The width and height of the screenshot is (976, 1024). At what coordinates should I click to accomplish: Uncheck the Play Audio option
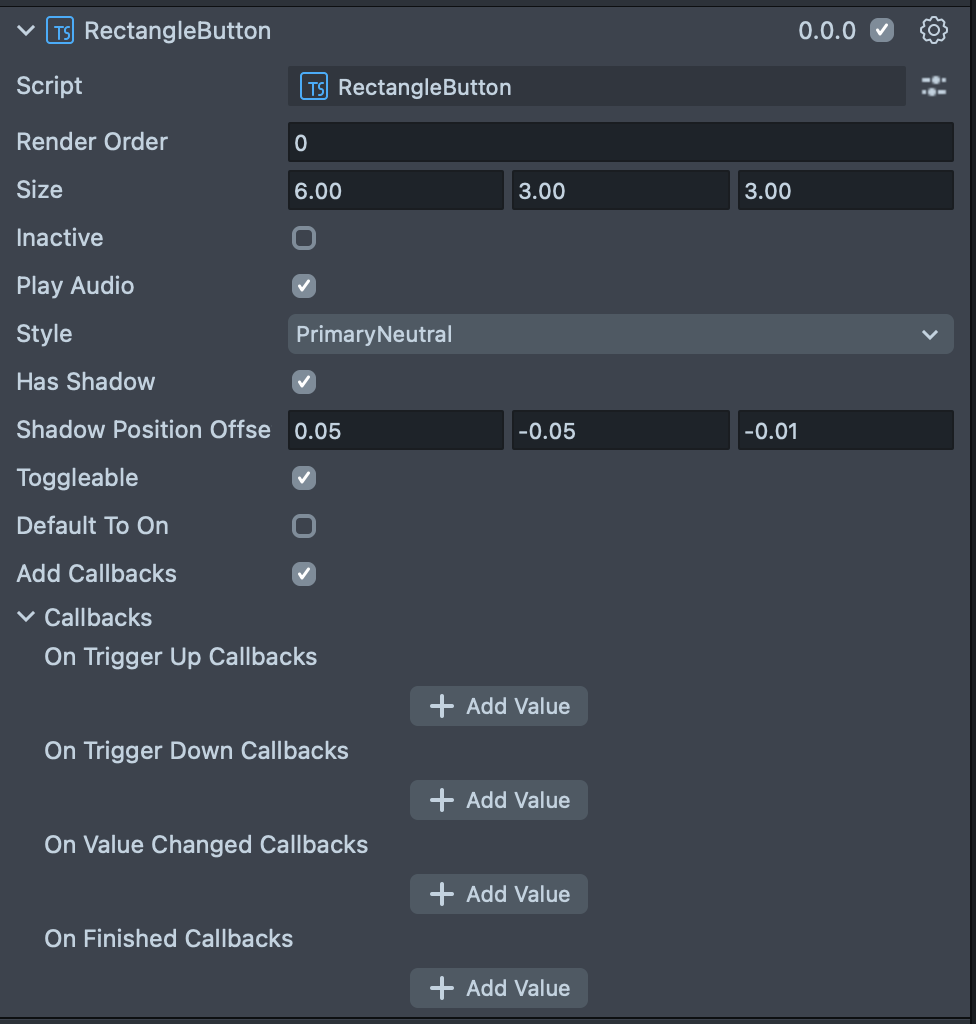click(303, 286)
